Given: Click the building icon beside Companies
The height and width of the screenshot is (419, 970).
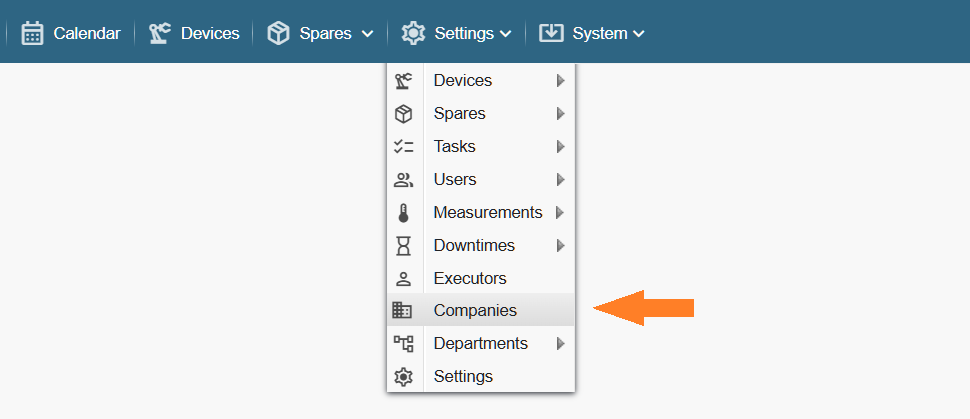Looking at the screenshot, I should [x=403, y=310].
